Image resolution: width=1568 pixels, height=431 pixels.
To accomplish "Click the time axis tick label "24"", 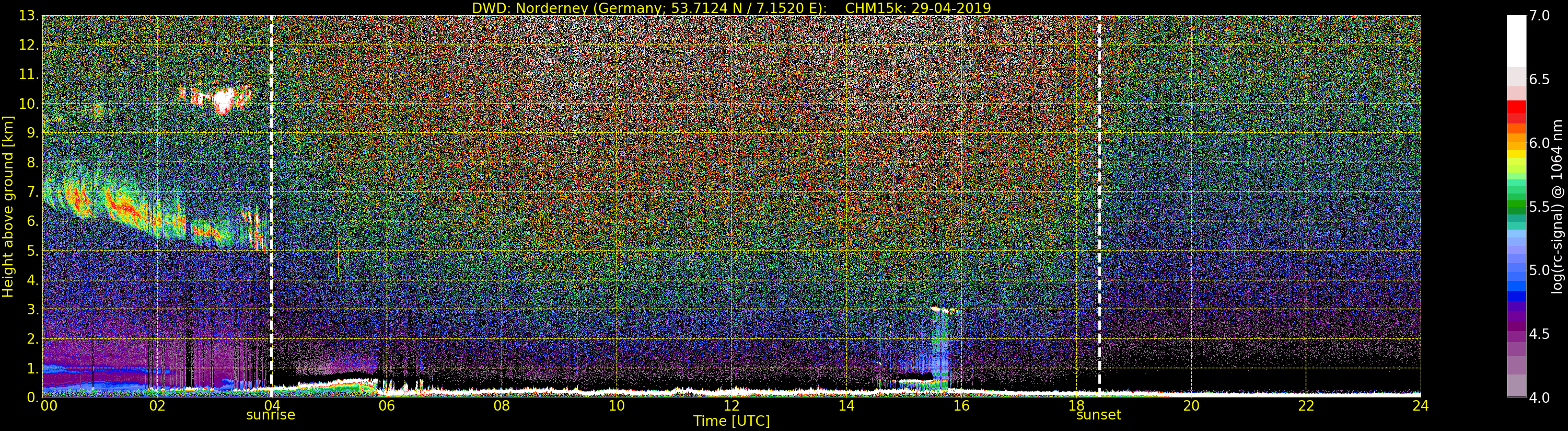I will tap(1420, 406).
